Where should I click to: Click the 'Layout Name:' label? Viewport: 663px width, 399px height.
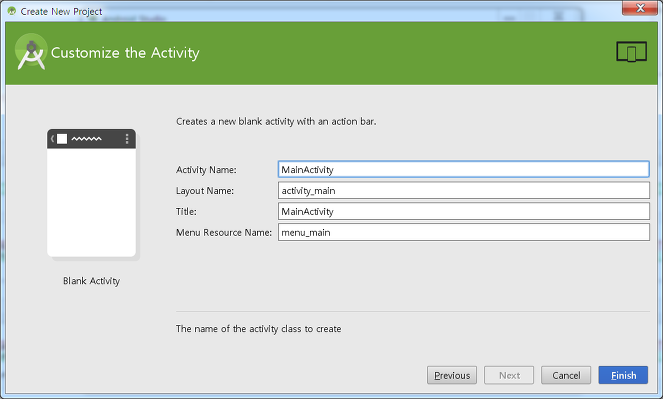pos(205,191)
